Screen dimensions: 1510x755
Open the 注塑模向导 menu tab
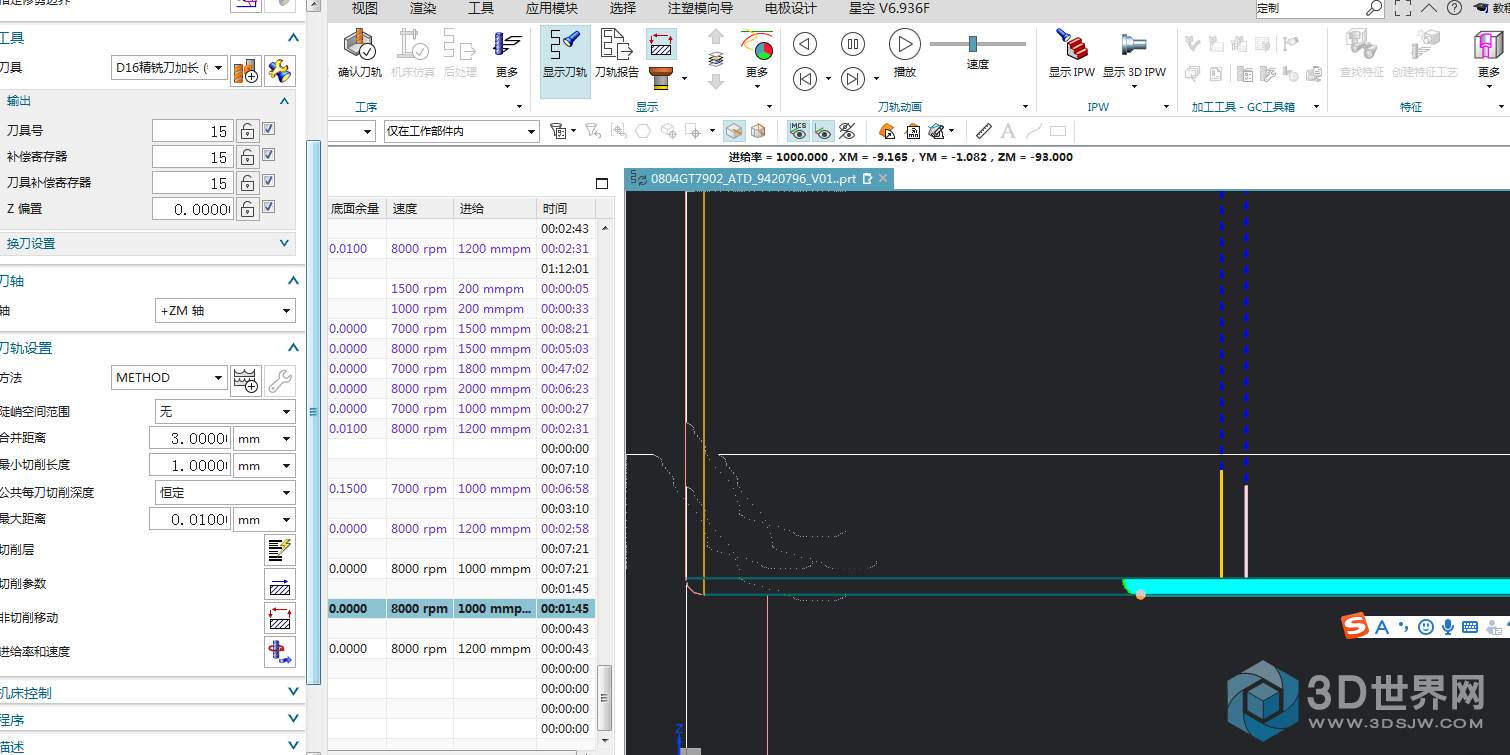700,8
